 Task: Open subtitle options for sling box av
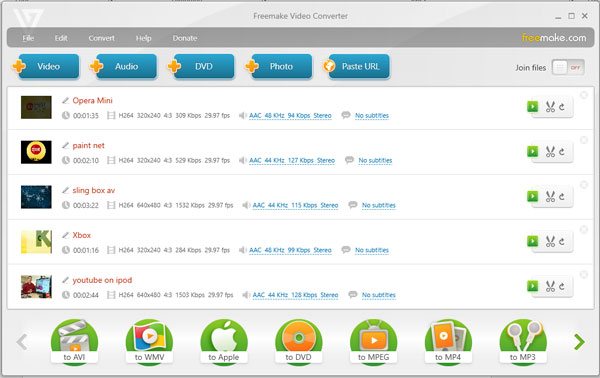pyautogui.click(x=378, y=205)
